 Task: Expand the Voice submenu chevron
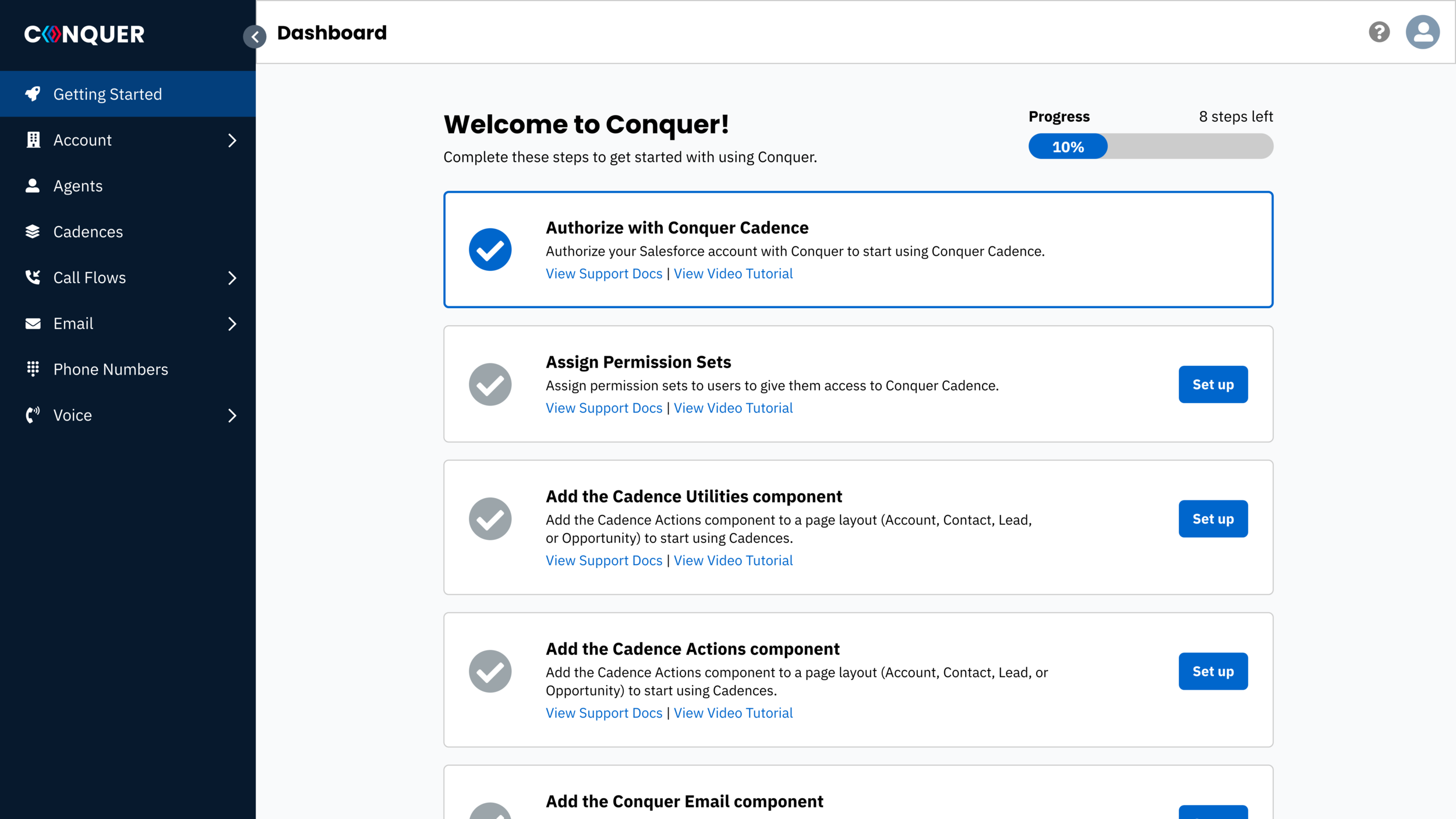(232, 415)
